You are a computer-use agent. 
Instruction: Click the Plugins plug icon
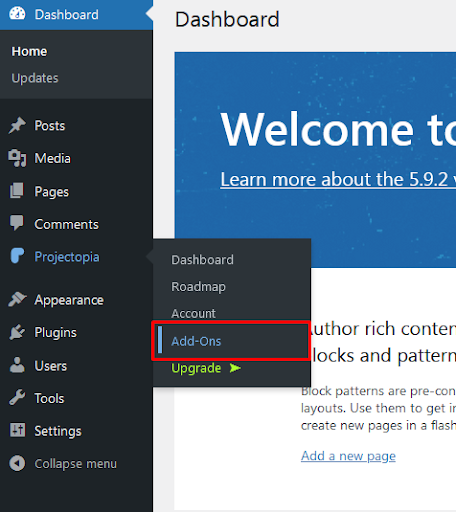17,332
